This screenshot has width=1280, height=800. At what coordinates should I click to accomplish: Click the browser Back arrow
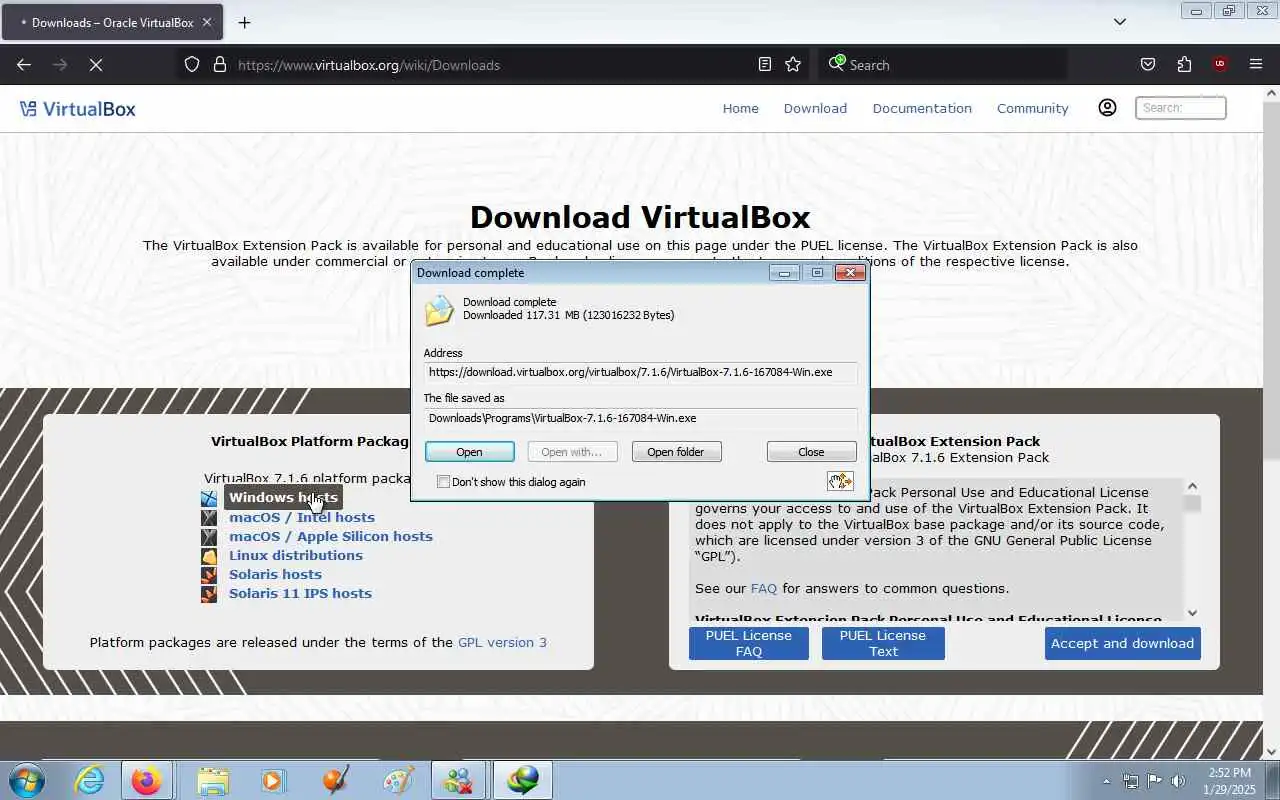click(x=24, y=65)
